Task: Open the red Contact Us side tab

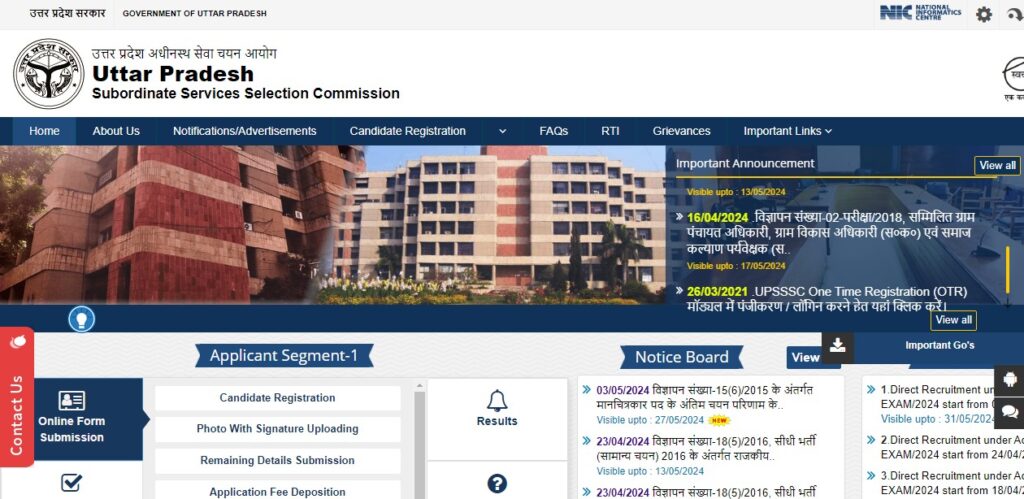Action: (17, 397)
